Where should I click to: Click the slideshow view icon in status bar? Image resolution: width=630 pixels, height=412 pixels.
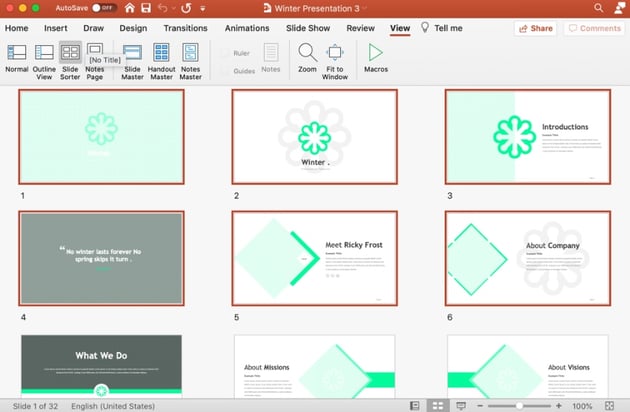[461, 405]
